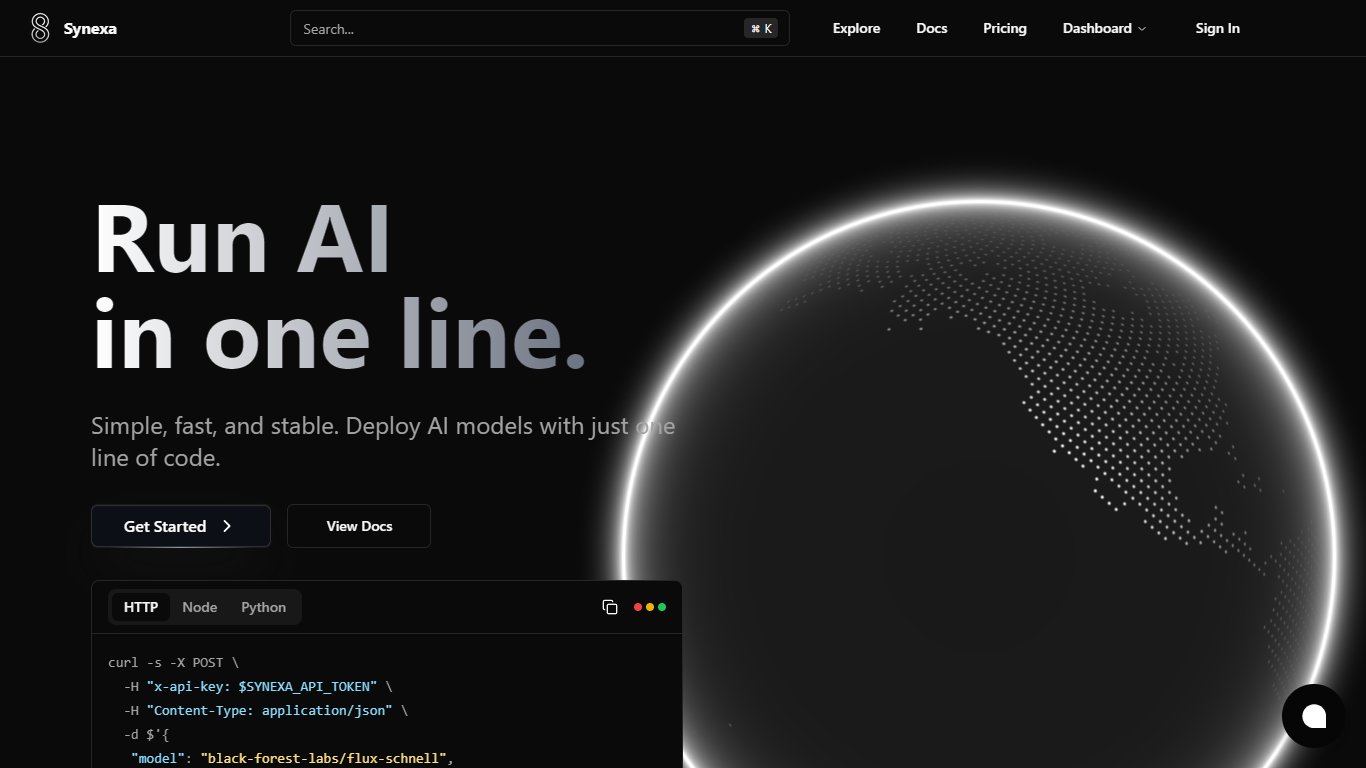This screenshot has width=1366, height=768.
Task: Open the Explore page
Action: pos(857,28)
